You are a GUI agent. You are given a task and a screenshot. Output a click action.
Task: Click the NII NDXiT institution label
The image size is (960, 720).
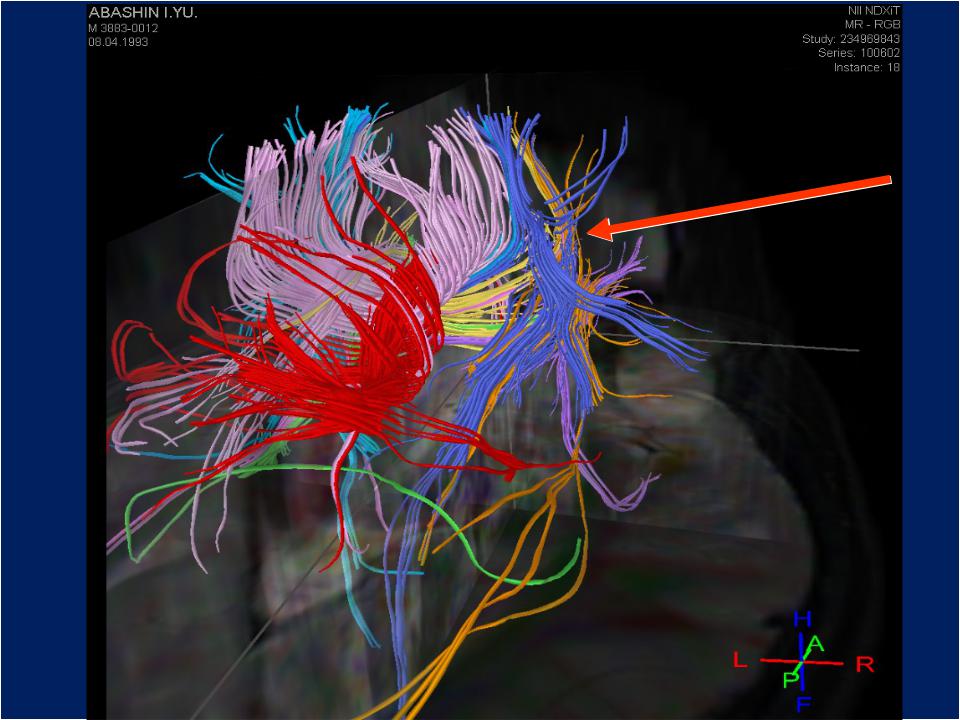(874, 10)
